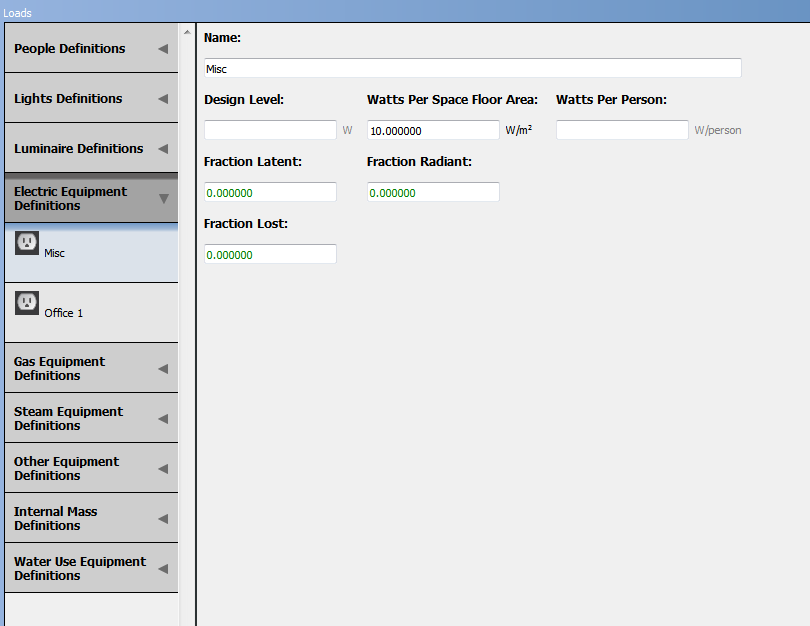Click the Fraction Radiant input field
Image resolution: width=810 pixels, height=626 pixels.
[433, 192]
